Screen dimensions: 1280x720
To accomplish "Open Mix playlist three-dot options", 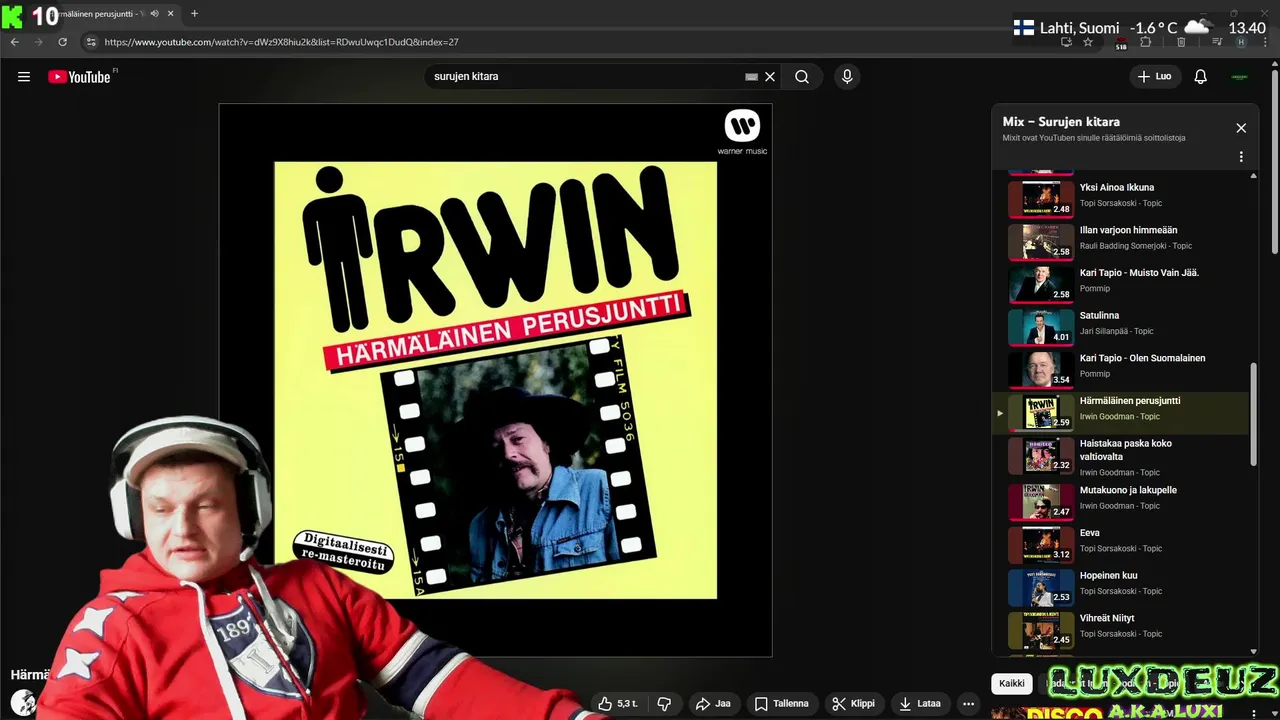I will point(1241,157).
